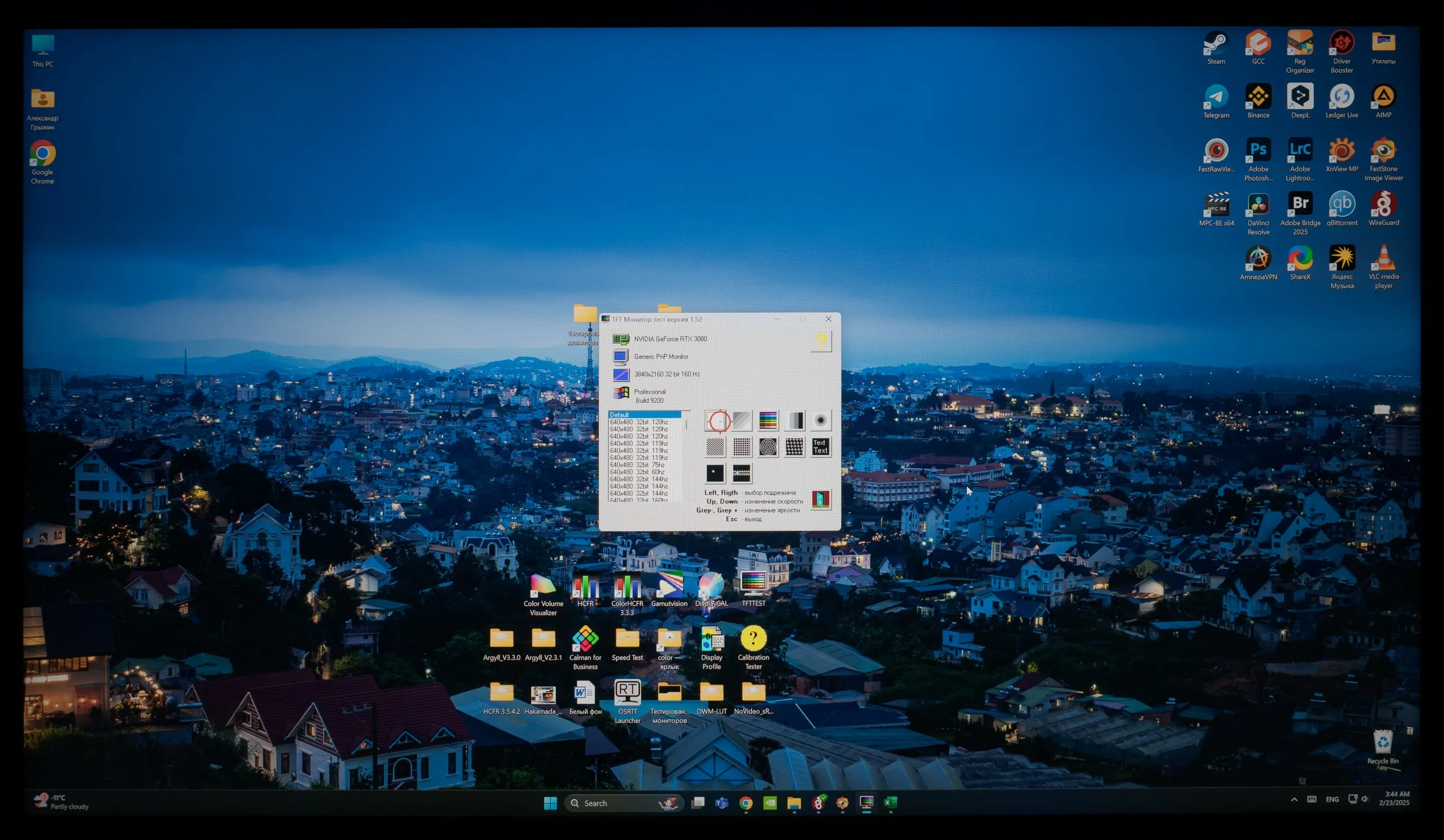Select 640x480 32bit 60hz mode
The height and width of the screenshot is (840, 1444).
coord(638,472)
